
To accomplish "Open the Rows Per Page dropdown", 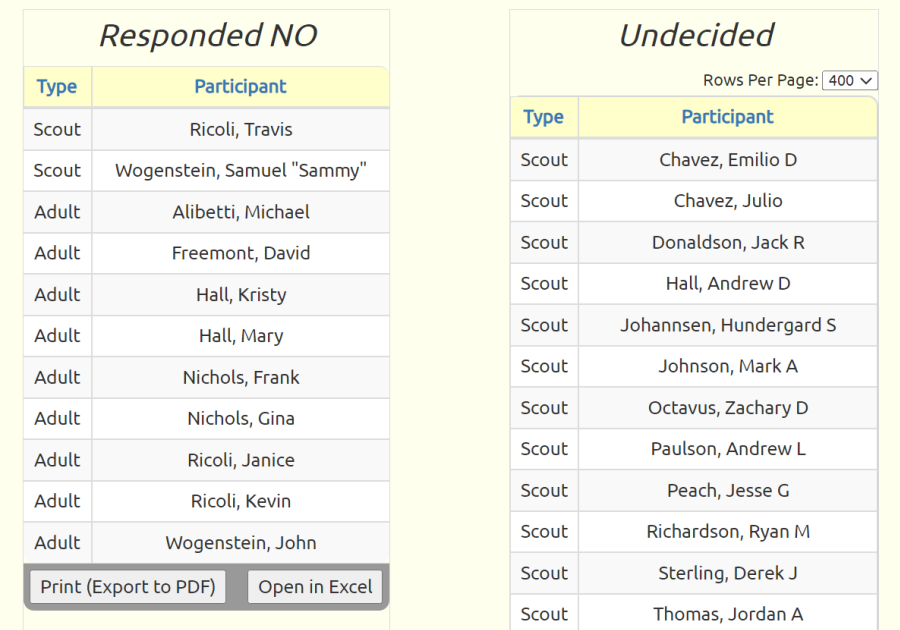I will [849, 80].
